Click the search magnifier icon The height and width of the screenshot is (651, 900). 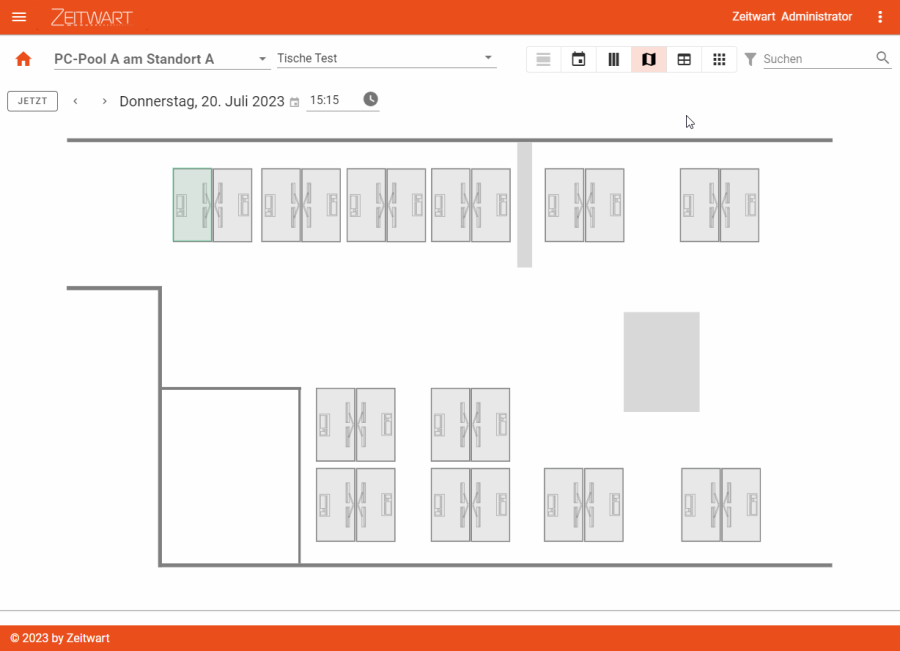[x=883, y=58]
